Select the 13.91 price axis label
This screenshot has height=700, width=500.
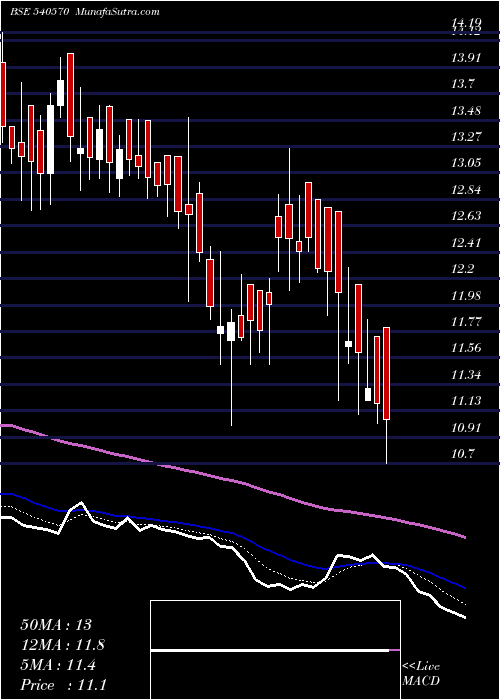(x=466, y=58)
